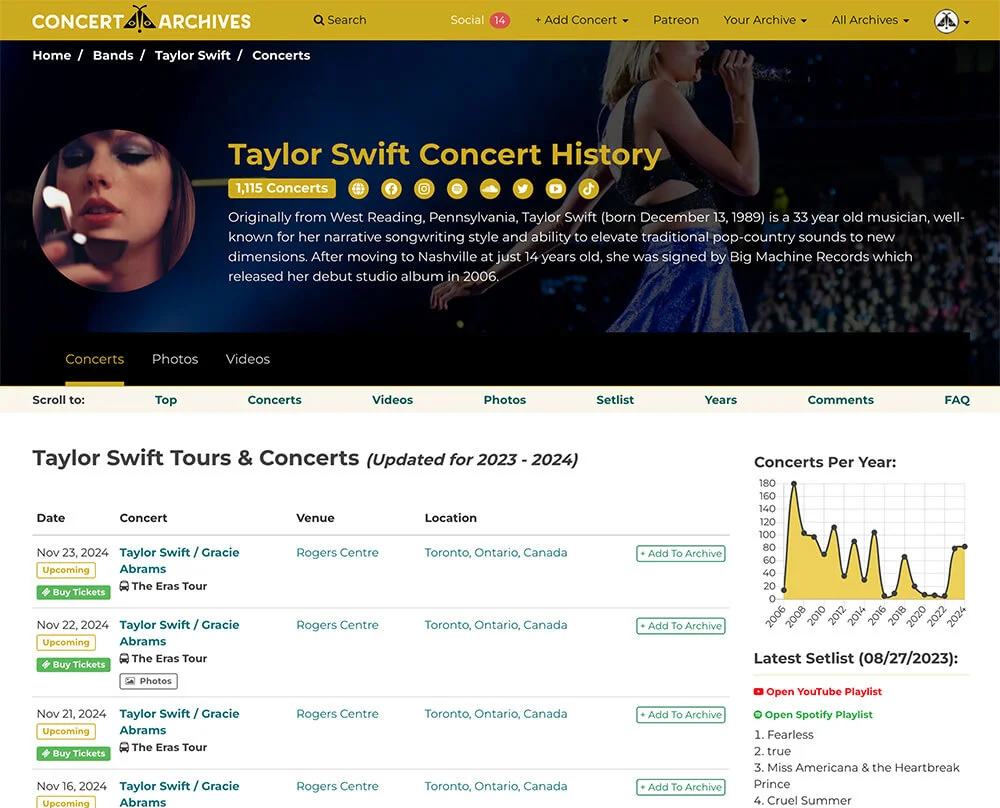Open Nov 22 Taylor Swift / Gracie Abrams concert

pyautogui.click(x=179, y=633)
